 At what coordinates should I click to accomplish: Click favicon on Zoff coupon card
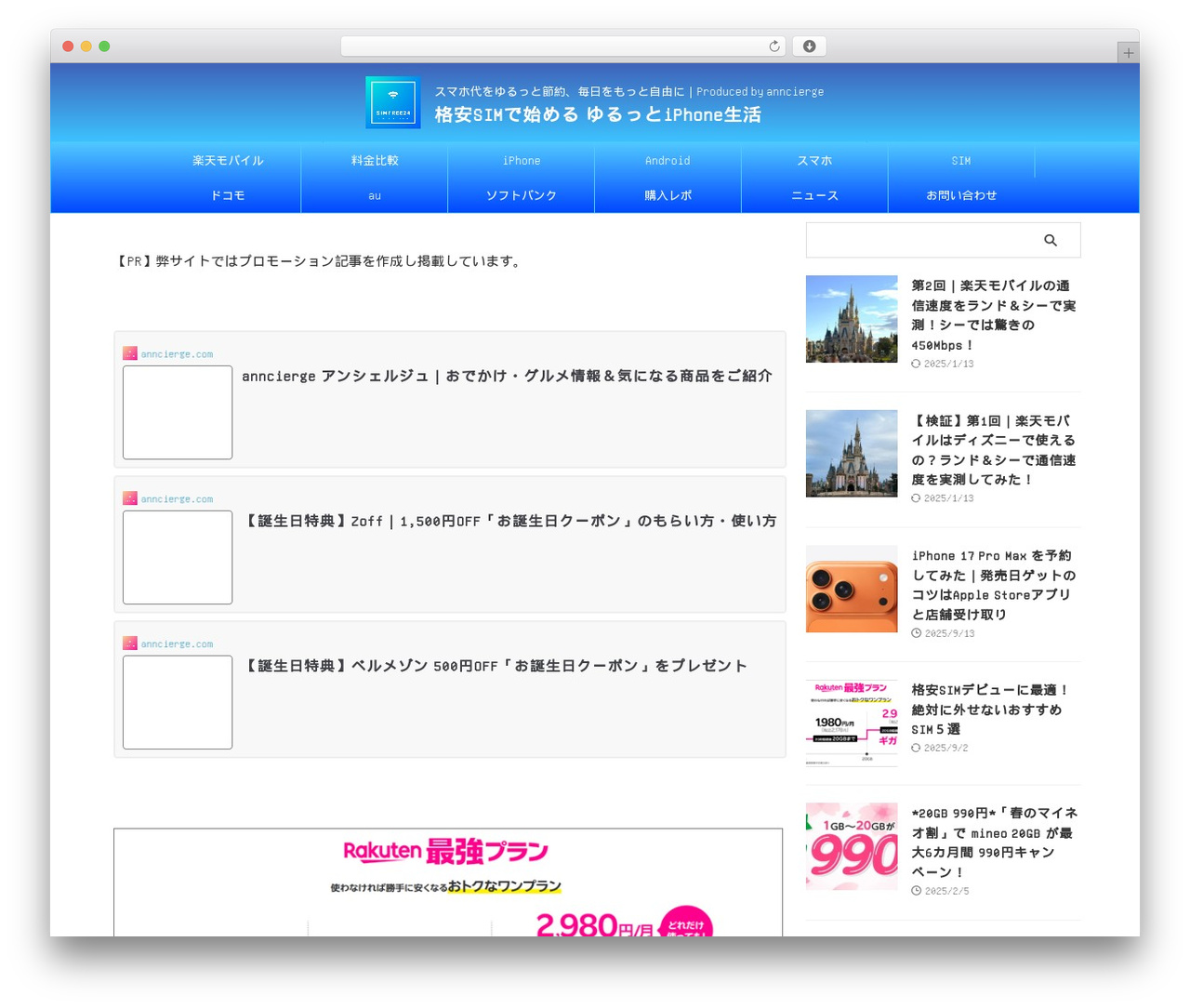[x=130, y=498]
